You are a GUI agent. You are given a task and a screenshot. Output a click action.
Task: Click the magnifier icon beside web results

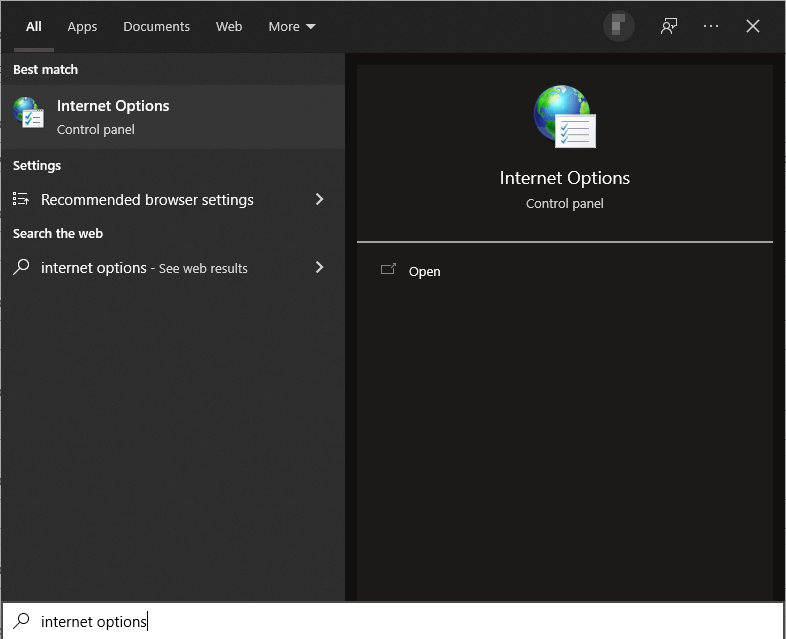tap(21, 267)
